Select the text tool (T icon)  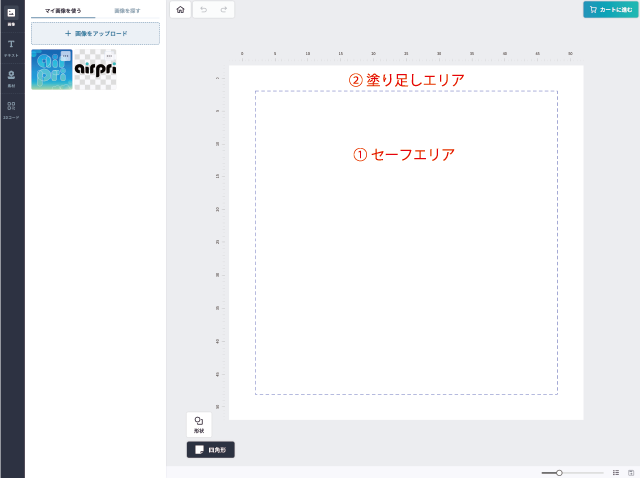[11, 48]
